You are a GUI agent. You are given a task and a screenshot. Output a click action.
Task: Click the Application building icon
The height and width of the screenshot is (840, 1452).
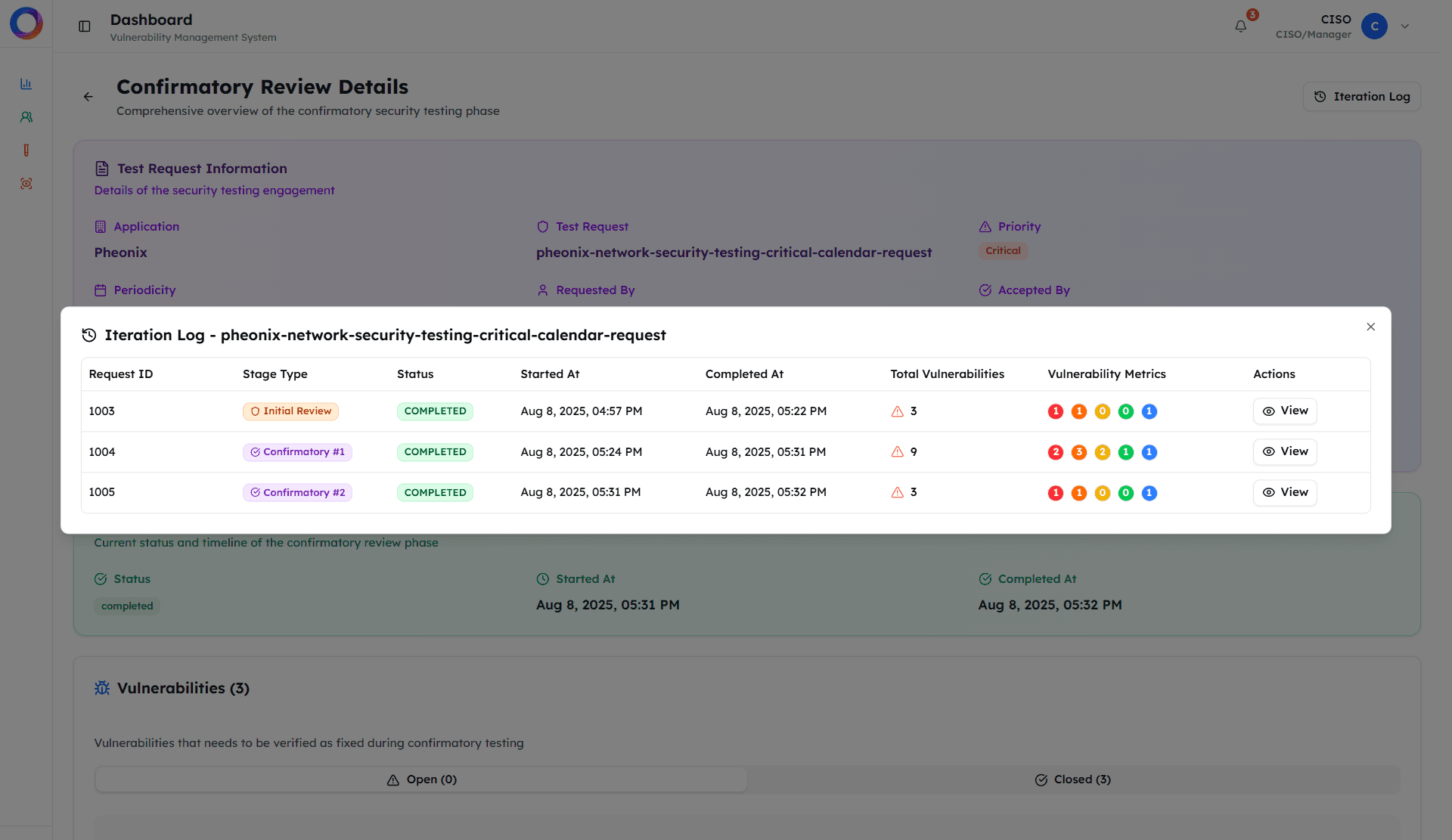click(x=101, y=227)
